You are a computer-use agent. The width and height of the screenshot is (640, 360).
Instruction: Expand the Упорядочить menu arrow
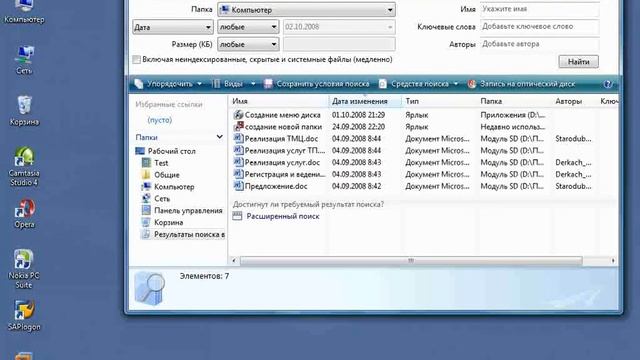pos(200,84)
